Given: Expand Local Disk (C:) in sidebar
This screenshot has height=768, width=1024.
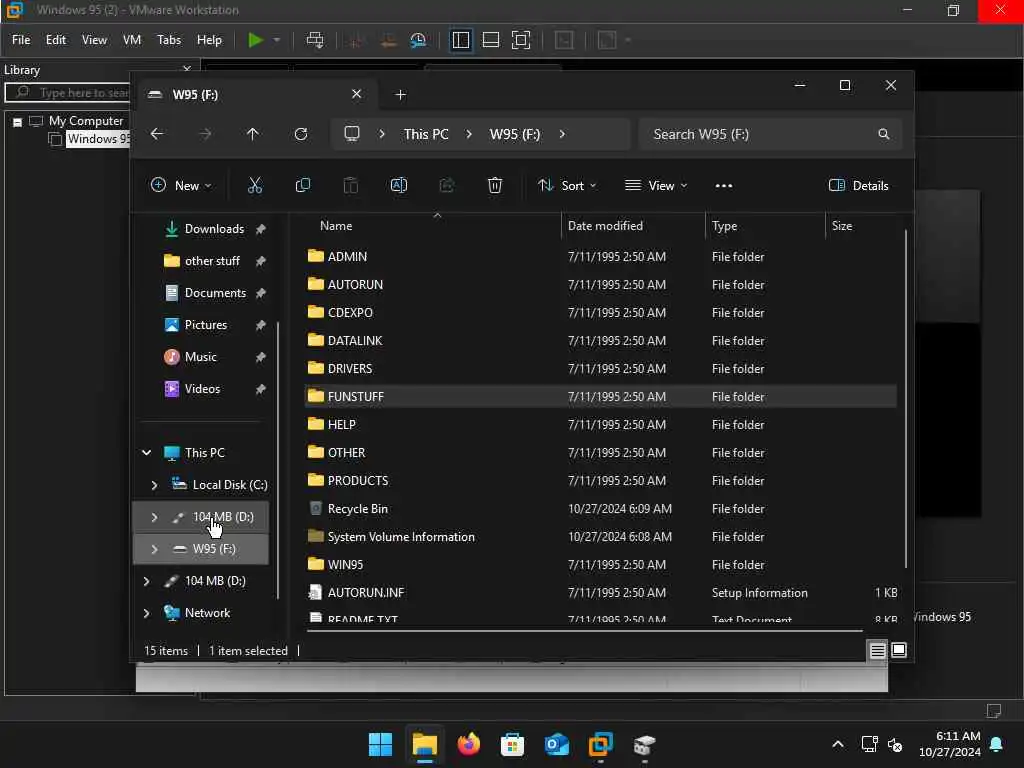Looking at the screenshot, I should coord(154,485).
